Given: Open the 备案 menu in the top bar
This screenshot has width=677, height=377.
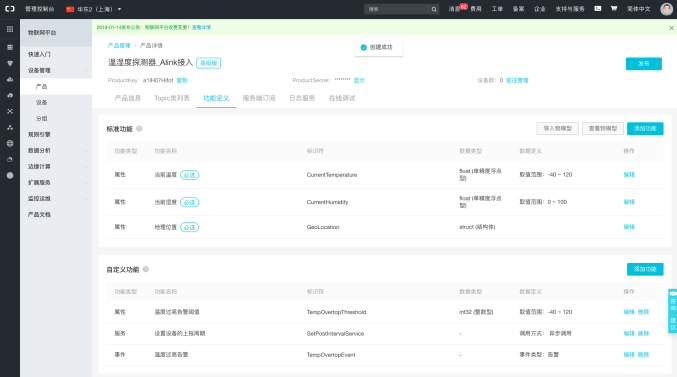Looking at the screenshot, I should pyautogui.click(x=518, y=9).
